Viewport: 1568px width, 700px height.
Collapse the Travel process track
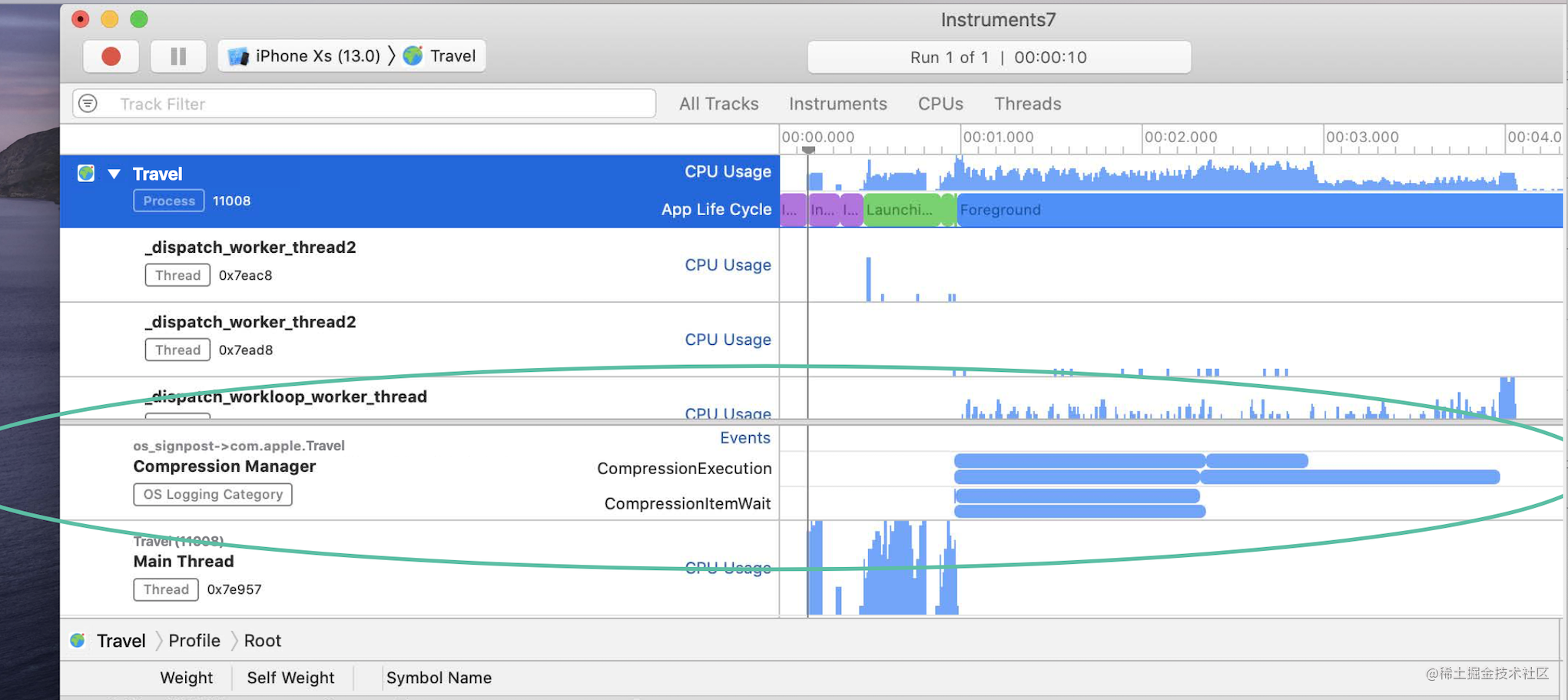coord(114,174)
